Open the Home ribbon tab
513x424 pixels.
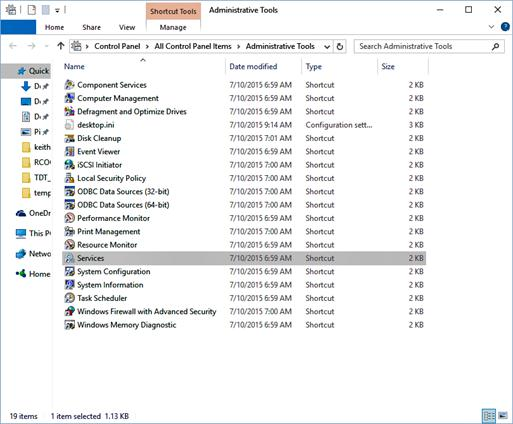pos(54,27)
